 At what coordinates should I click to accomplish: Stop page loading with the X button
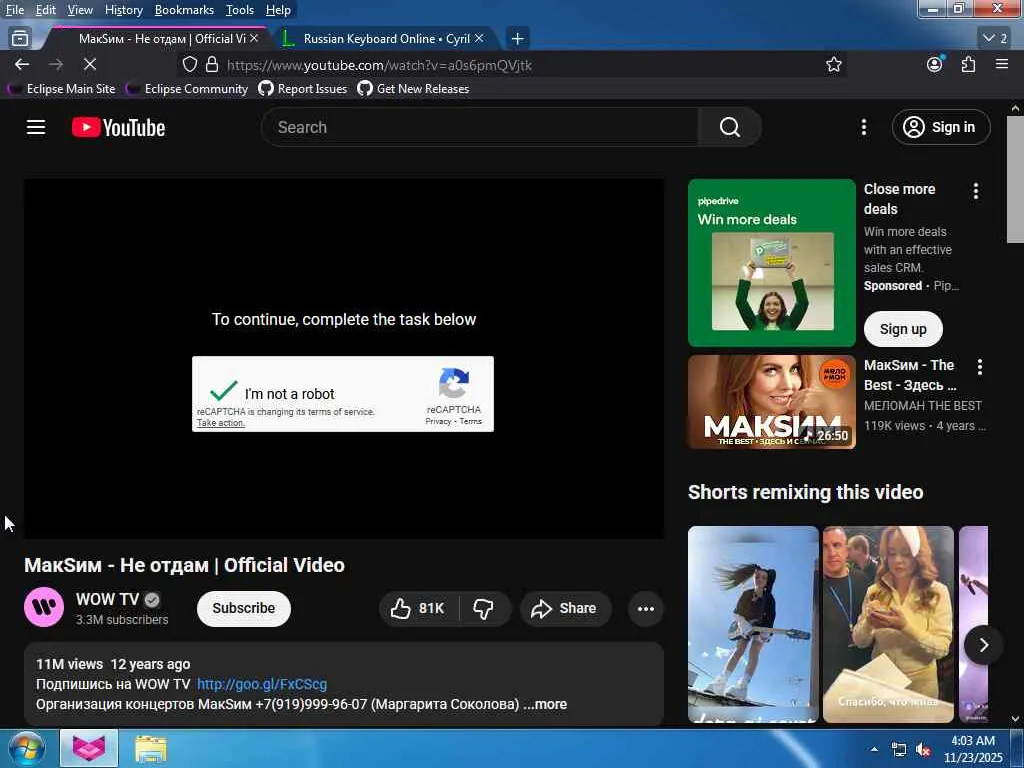89,64
